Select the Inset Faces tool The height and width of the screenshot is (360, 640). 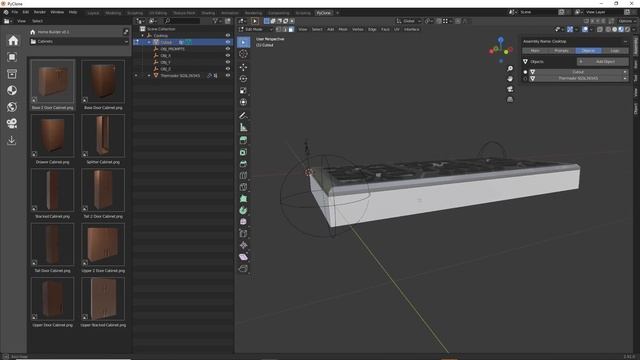[243, 152]
